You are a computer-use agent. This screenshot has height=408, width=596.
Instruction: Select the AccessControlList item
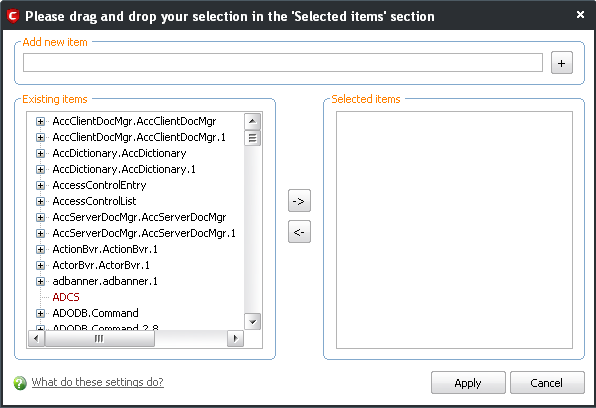click(94, 201)
